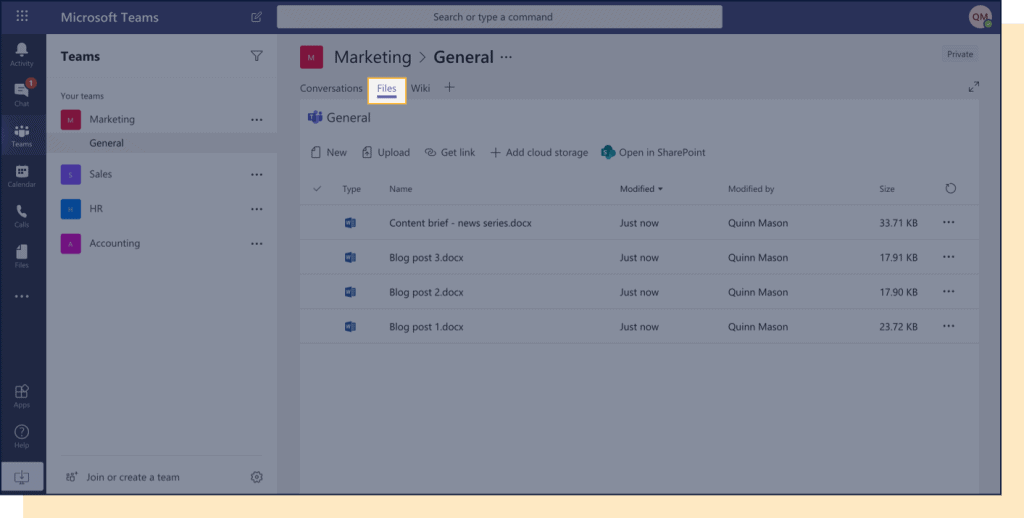The width and height of the screenshot is (1024, 518).
Task: Open actions menu for Content brief file
Action: [949, 223]
